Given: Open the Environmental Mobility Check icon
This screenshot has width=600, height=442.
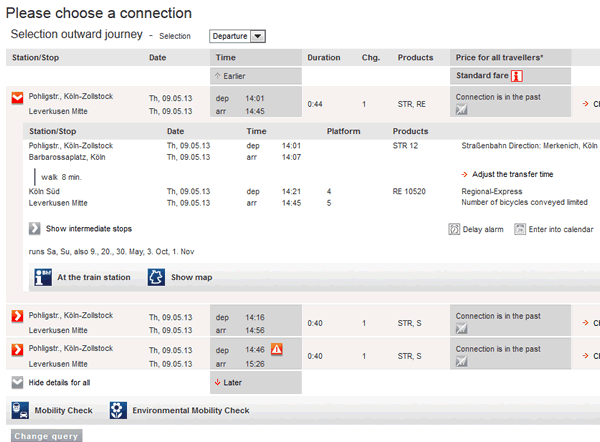Looking at the screenshot, I should 118,410.
